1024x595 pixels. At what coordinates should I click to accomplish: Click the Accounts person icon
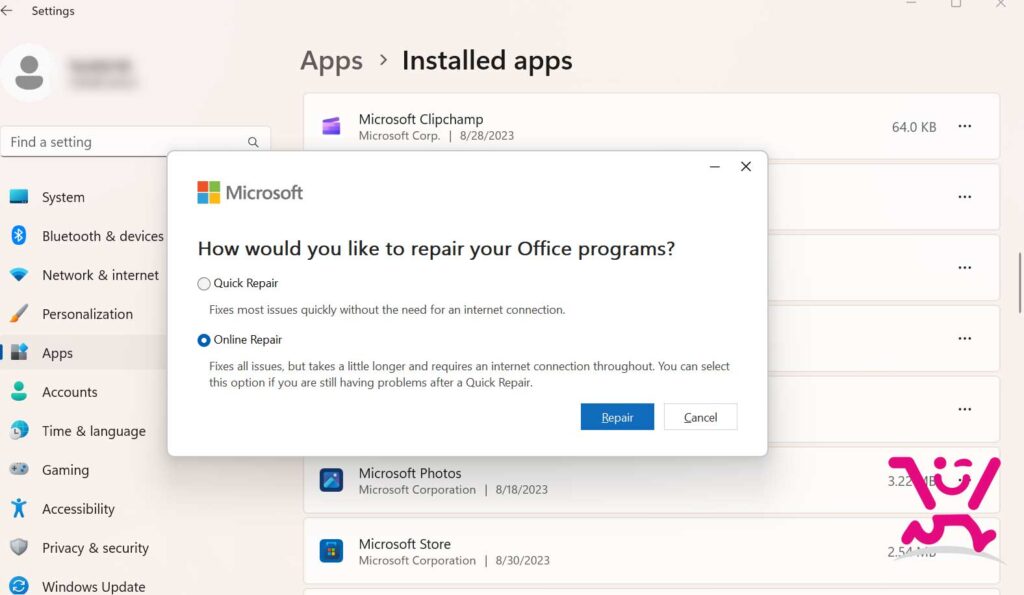point(19,391)
